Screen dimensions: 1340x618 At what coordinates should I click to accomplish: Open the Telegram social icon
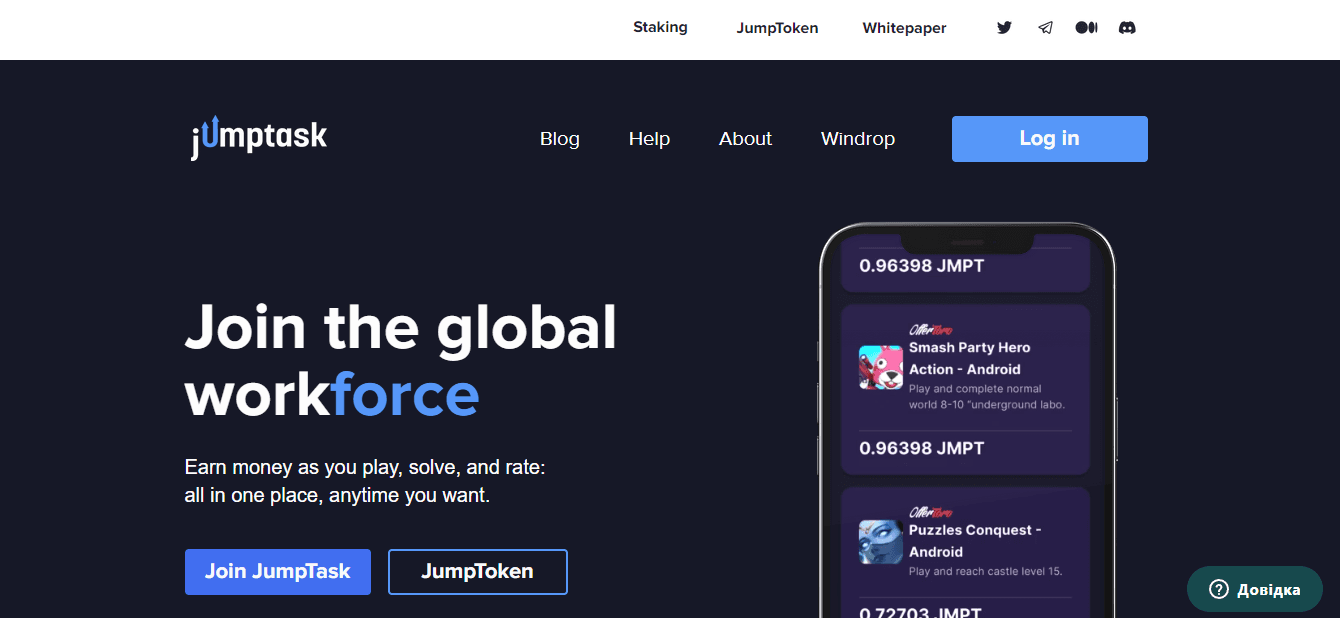(x=1045, y=28)
